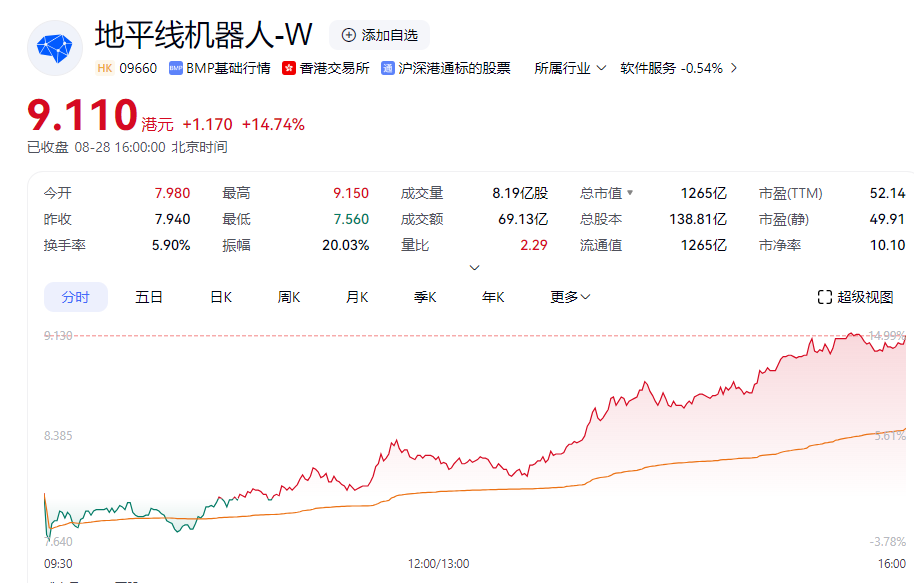Expand the 所属行业 dropdown
Viewport: 914px width, 583px height.
click(570, 68)
